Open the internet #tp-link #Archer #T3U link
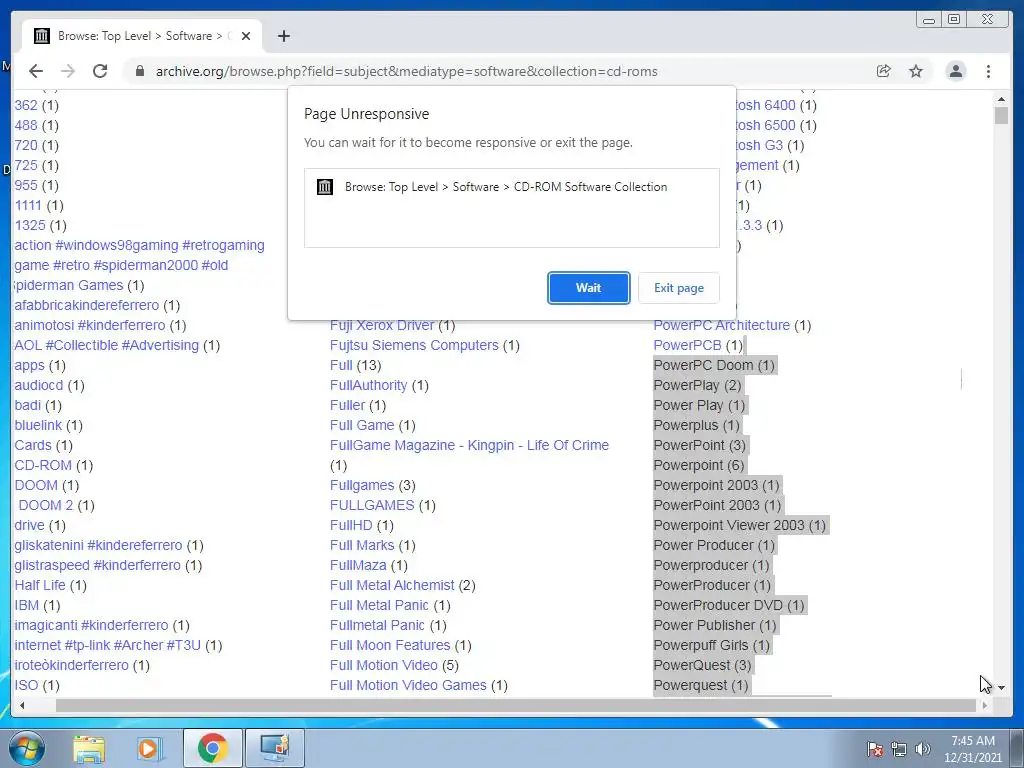 pyautogui.click(x=108, y=645)
